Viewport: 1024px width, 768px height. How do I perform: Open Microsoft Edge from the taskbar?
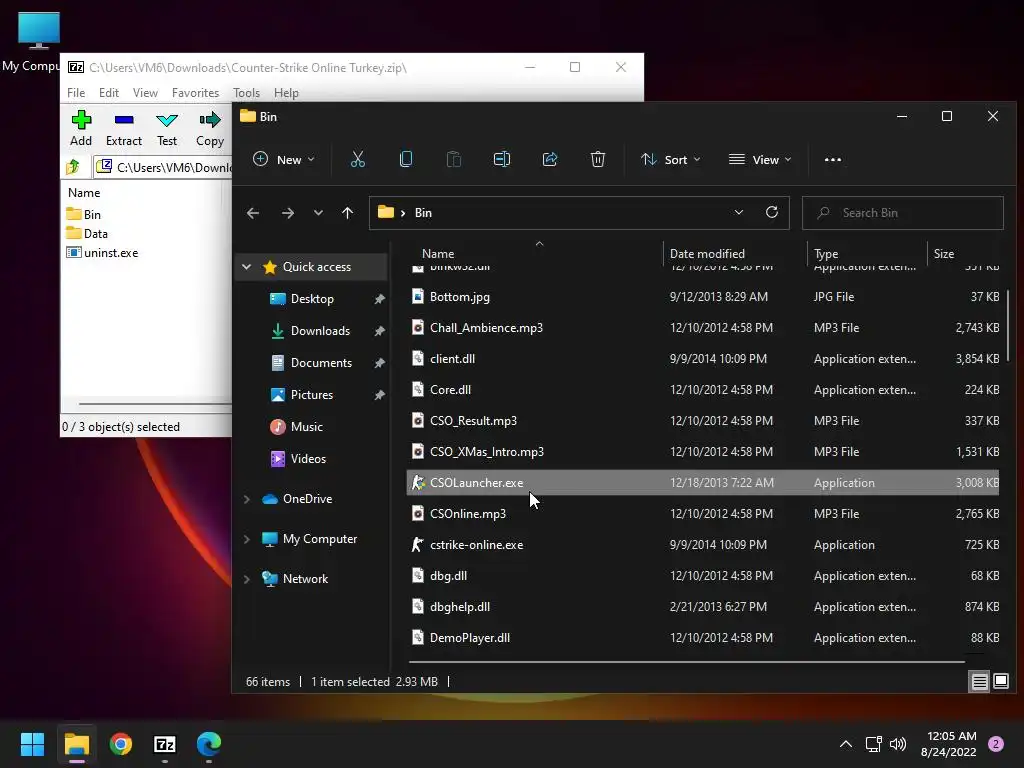click(209, 744)
